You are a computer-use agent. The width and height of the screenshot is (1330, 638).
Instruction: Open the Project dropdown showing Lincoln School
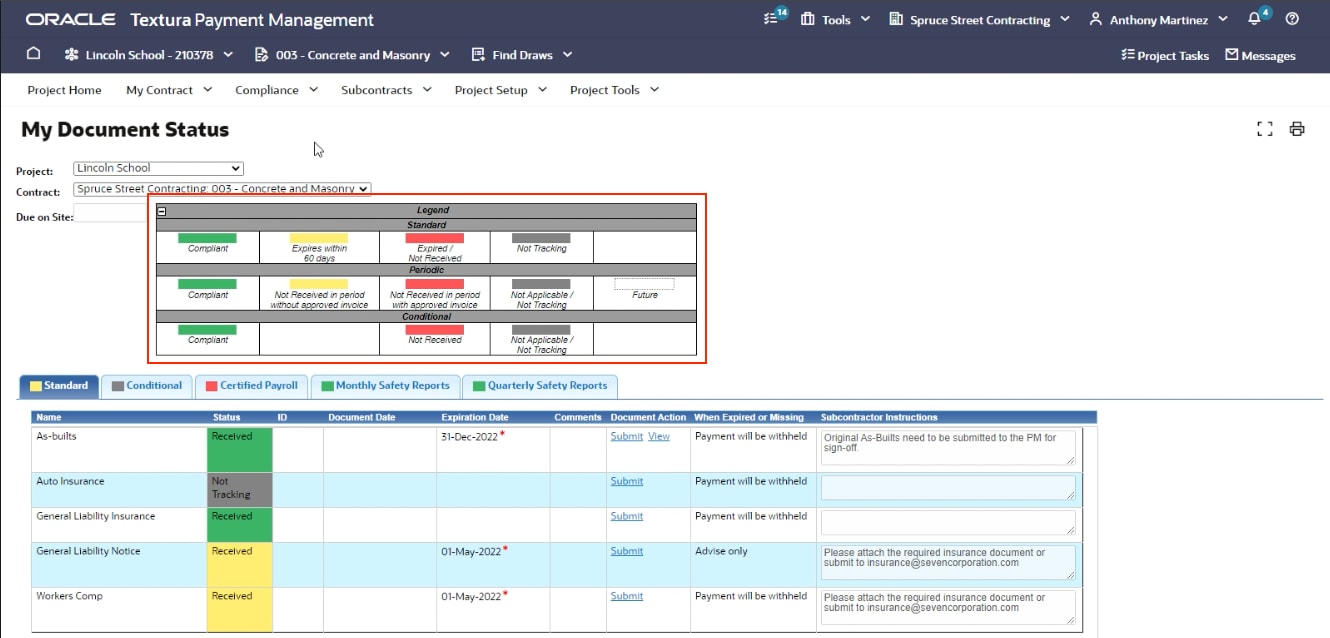point(158,169)
